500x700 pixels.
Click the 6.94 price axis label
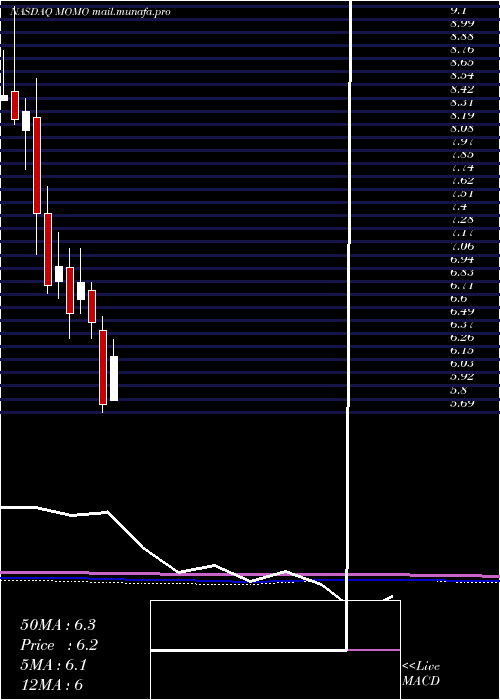point(462,259)
